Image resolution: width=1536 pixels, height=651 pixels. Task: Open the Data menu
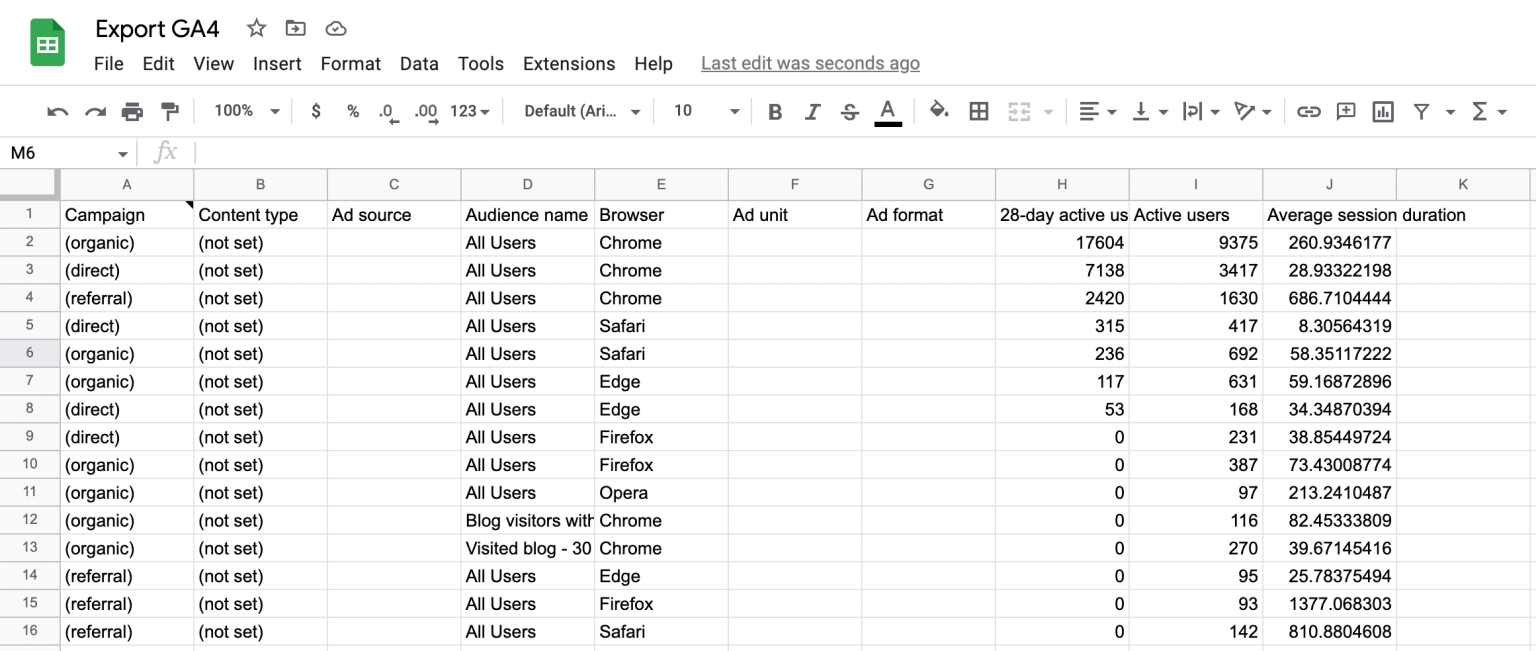419,63
